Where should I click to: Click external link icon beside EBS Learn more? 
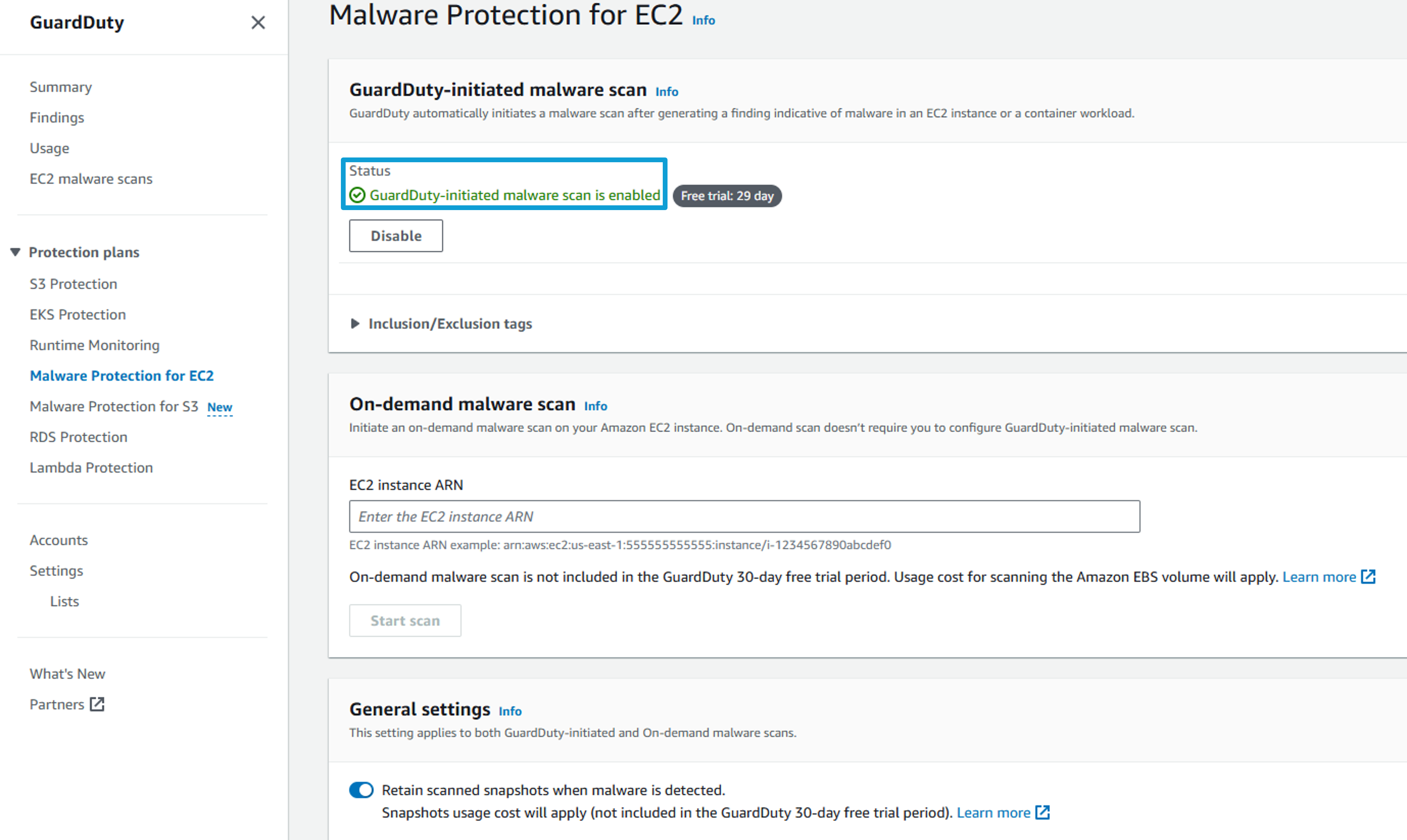pos(1368,577)
